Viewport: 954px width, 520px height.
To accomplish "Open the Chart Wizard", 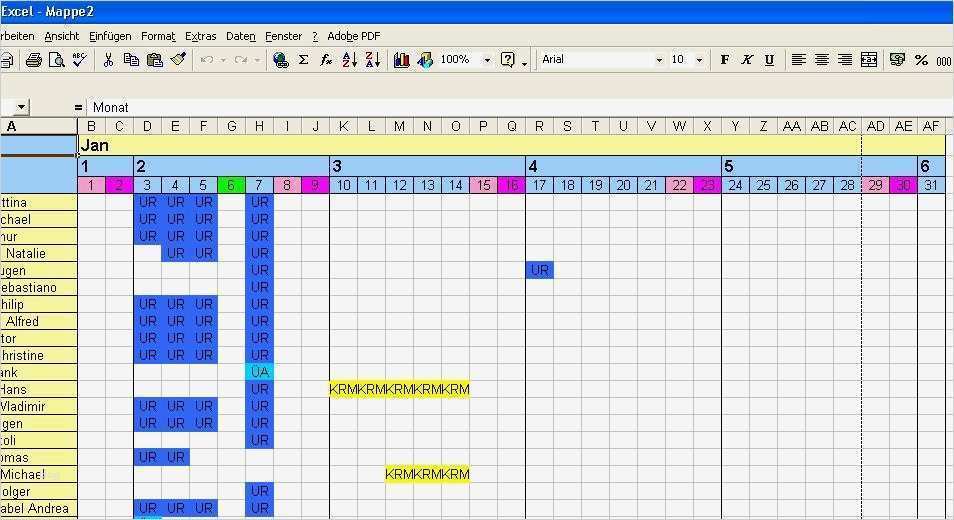I will click(402, 60).
